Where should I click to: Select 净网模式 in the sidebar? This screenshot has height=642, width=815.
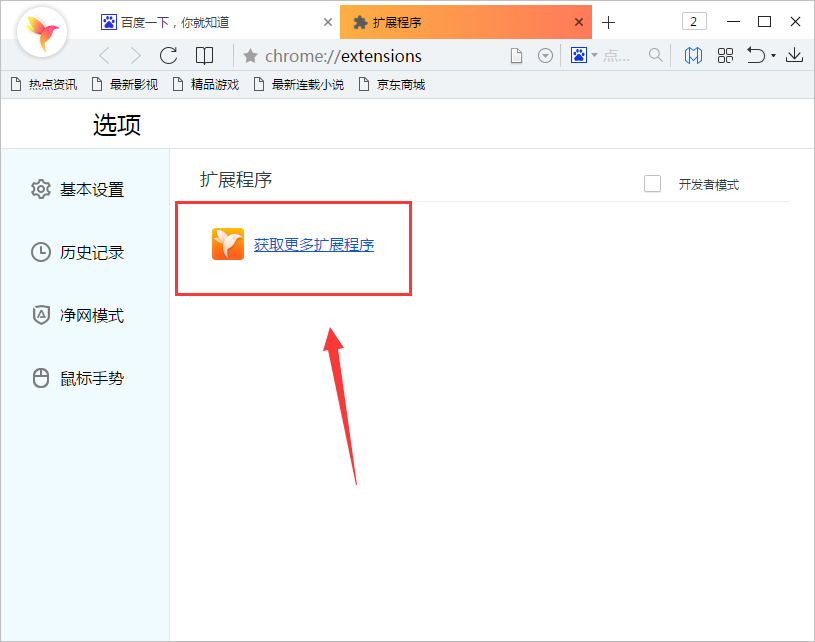click(x=77, y=315)
